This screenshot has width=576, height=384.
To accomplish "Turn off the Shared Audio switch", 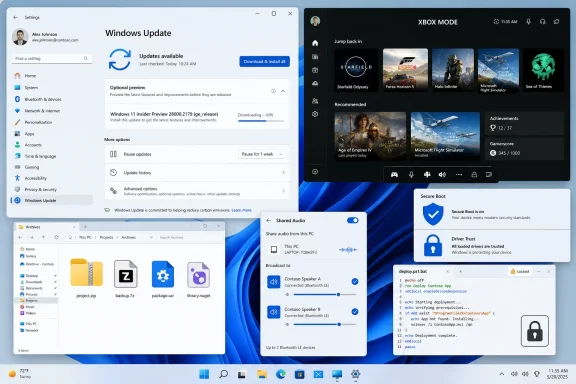I will (x=353, y=220).
